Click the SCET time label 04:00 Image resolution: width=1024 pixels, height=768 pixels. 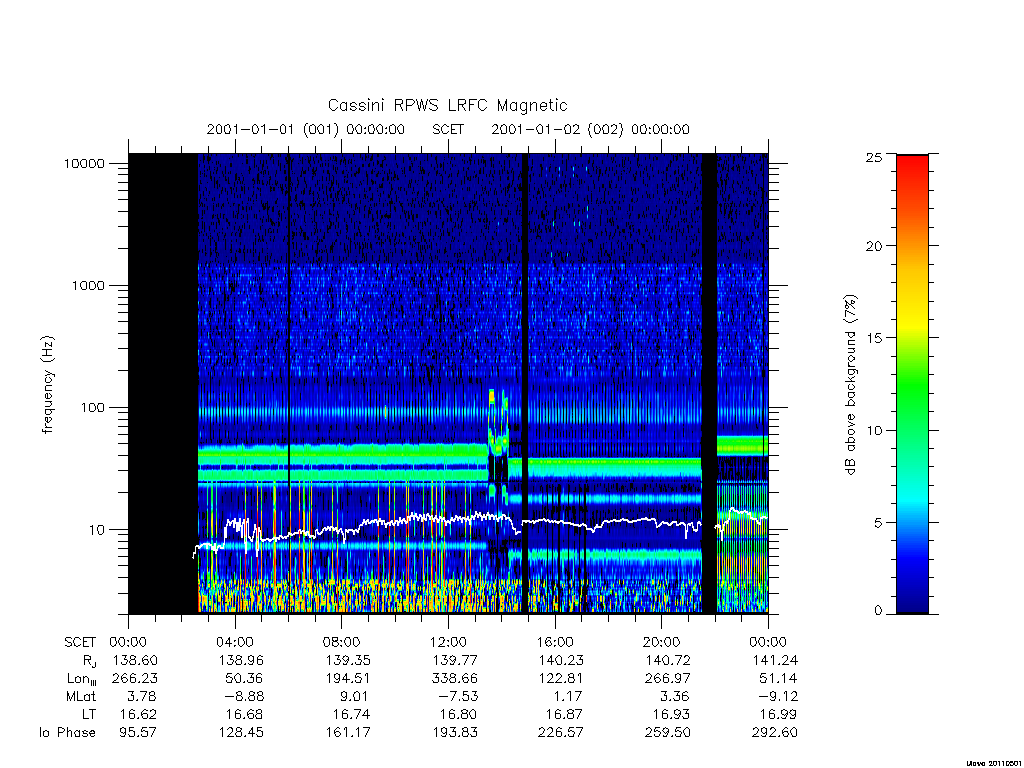[x=234, y=642]
